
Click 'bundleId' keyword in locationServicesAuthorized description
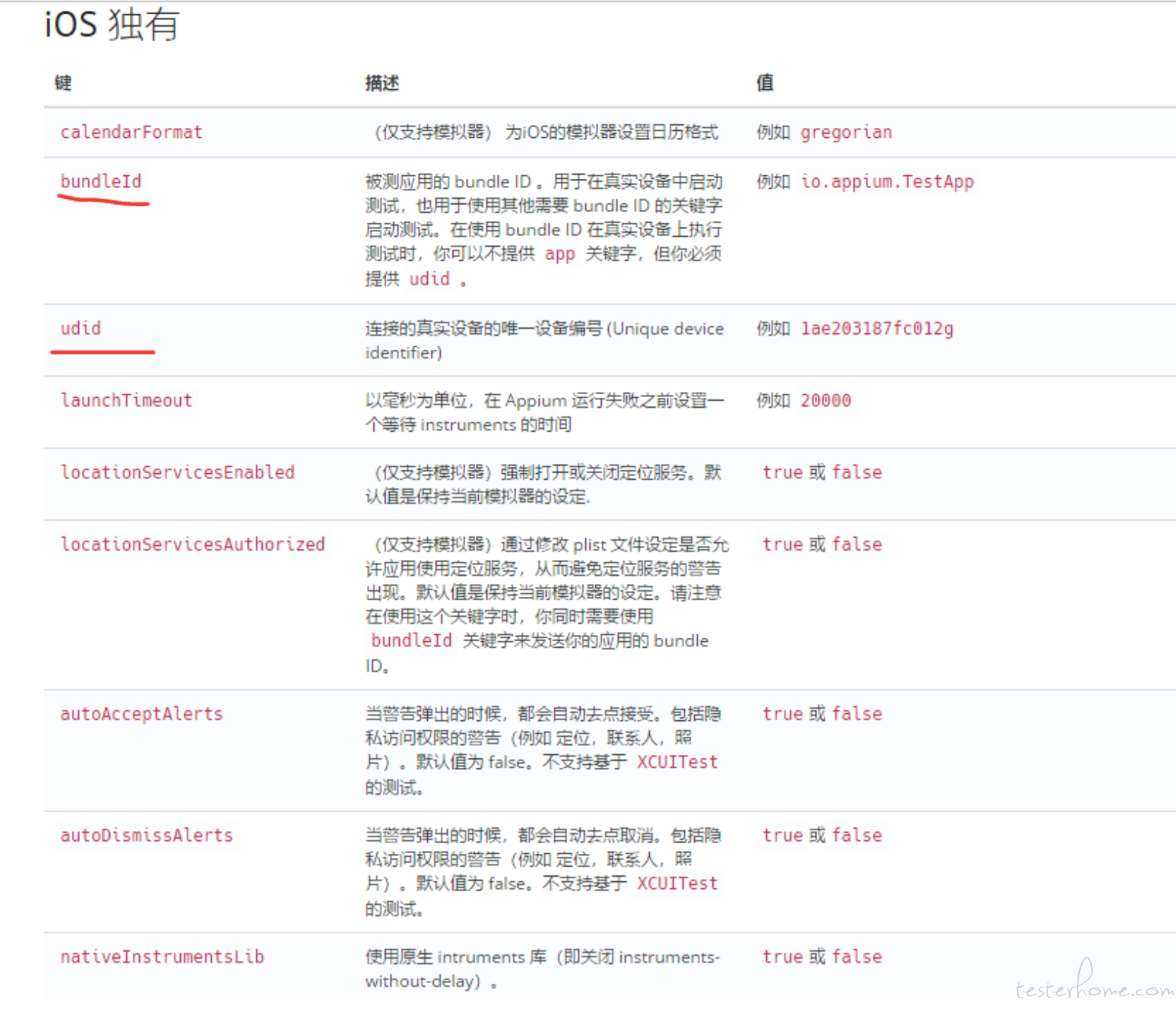tap(411, 641)
